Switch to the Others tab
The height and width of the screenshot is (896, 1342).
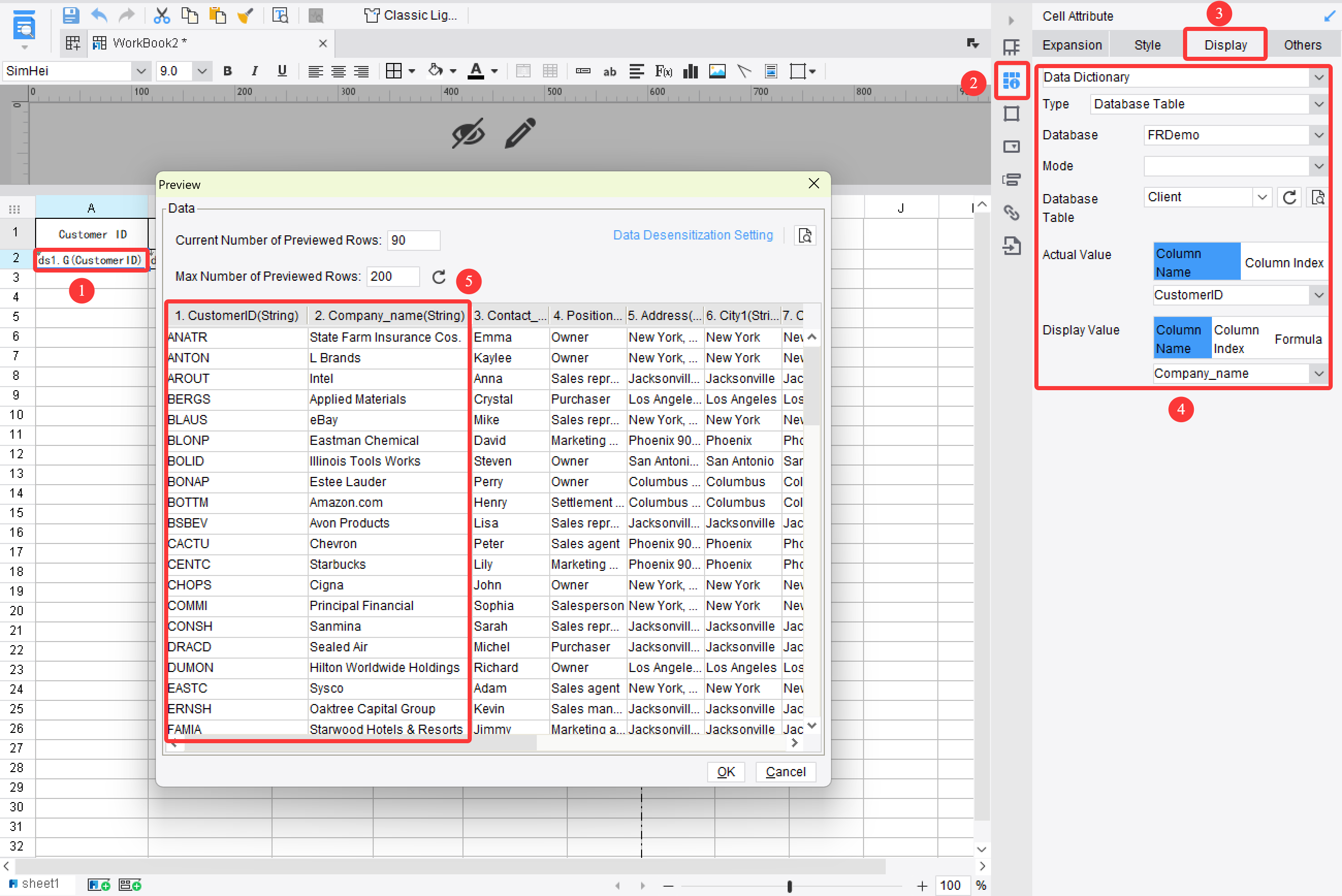(1303, 44)
